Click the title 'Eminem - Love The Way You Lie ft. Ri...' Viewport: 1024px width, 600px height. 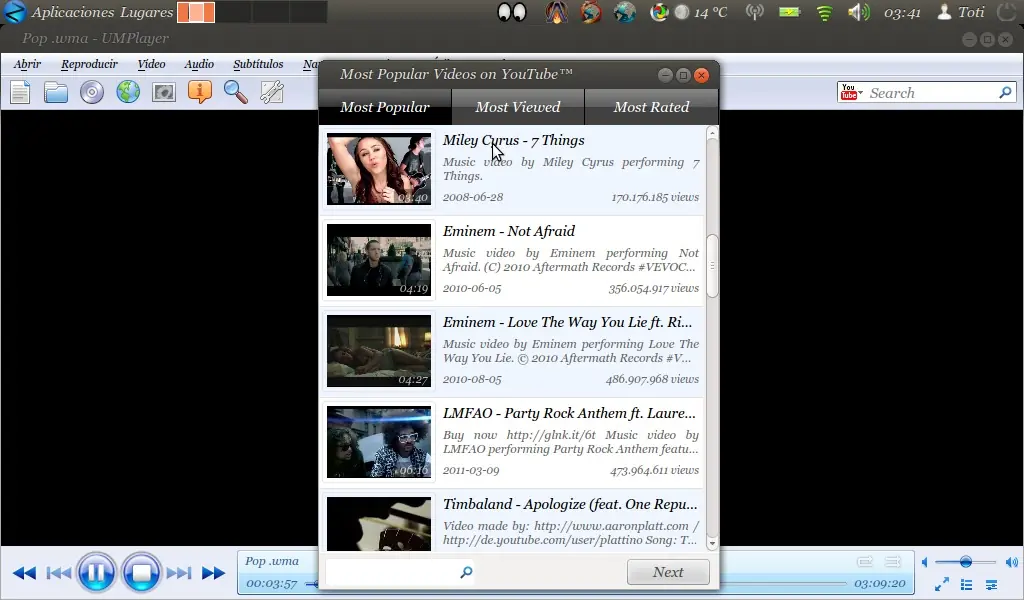click(567, 322)
